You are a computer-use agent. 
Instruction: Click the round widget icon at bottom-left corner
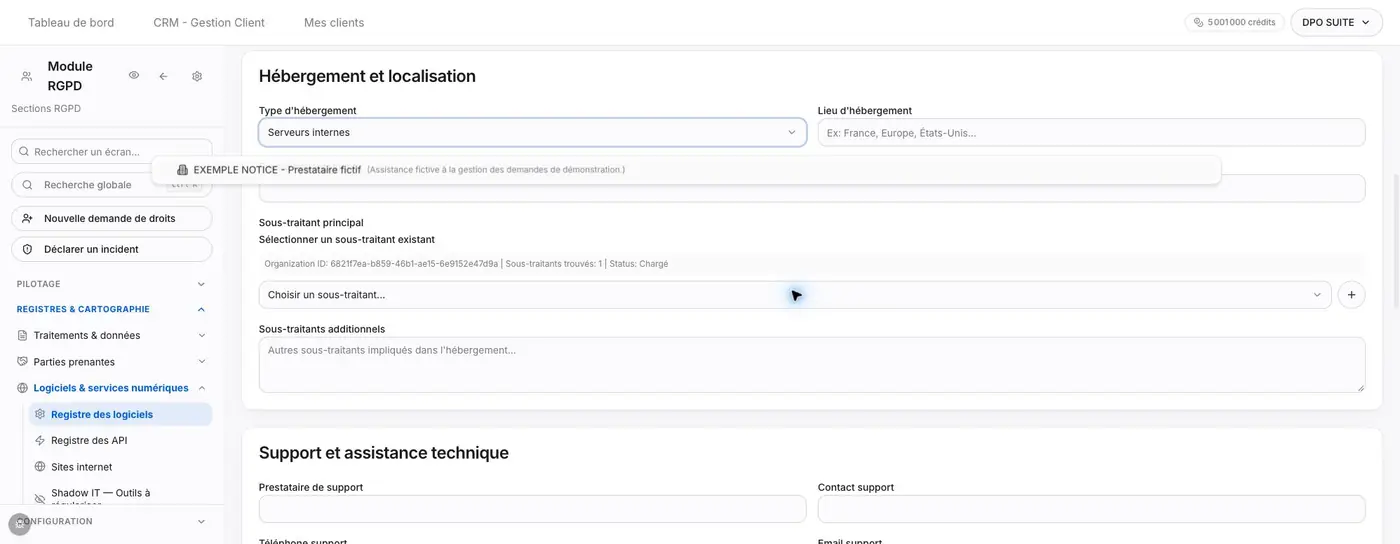[x=19, y=524]
